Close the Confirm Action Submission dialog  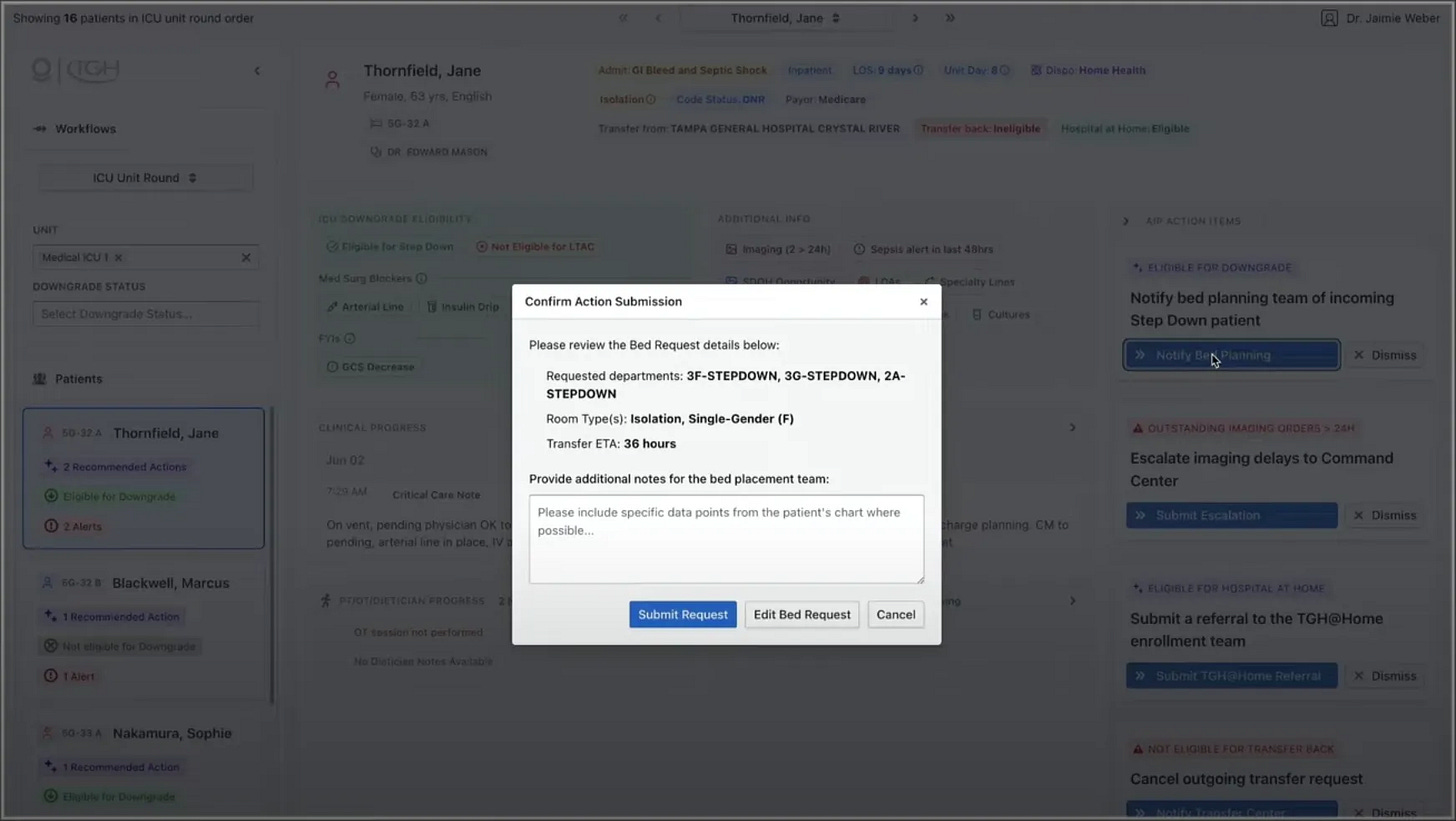pyautogui.click(x=923, y=301)
